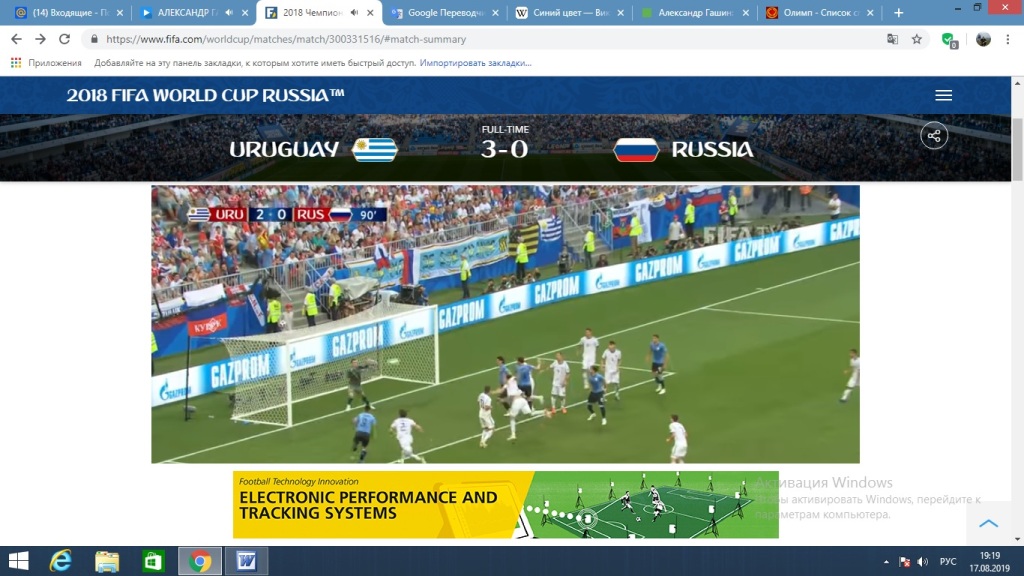Screen dimensions: 1024x576
Task: Open the volume control in the tray
Action: coord(923,562)
